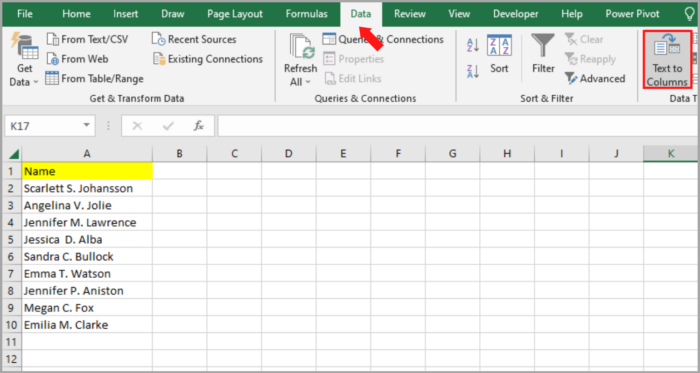Open Recent Sources
Image resolution: width=700 pixels, height=373 pixels.
click(194, 39)
